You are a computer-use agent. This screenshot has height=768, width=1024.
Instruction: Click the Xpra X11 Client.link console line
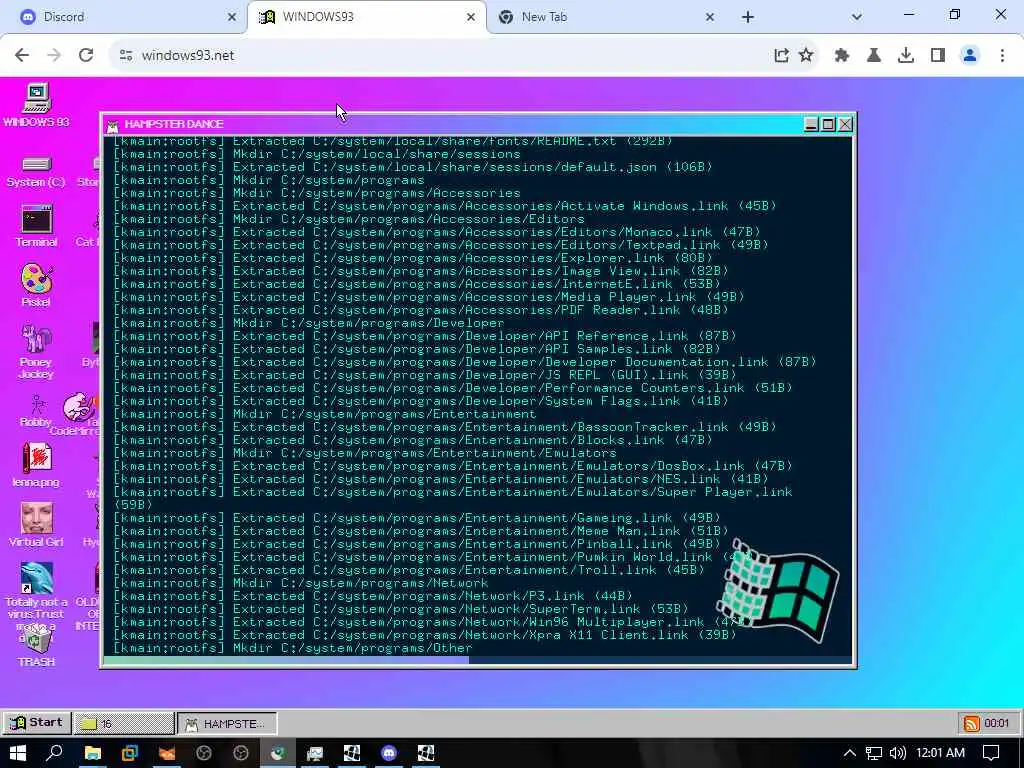(x=424, y=635)
